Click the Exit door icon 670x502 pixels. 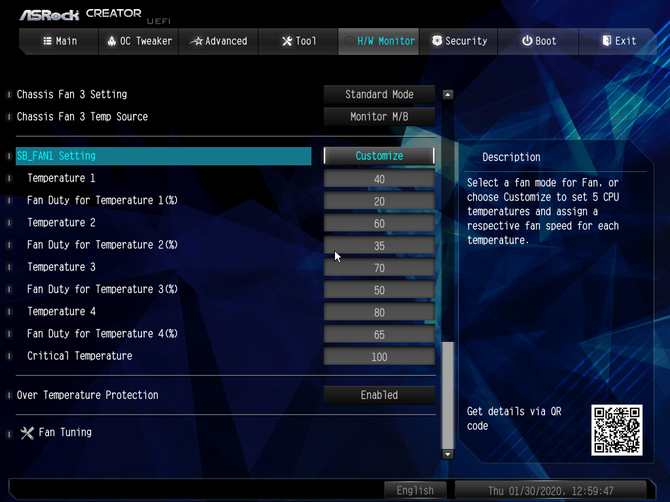pos(606,41)
